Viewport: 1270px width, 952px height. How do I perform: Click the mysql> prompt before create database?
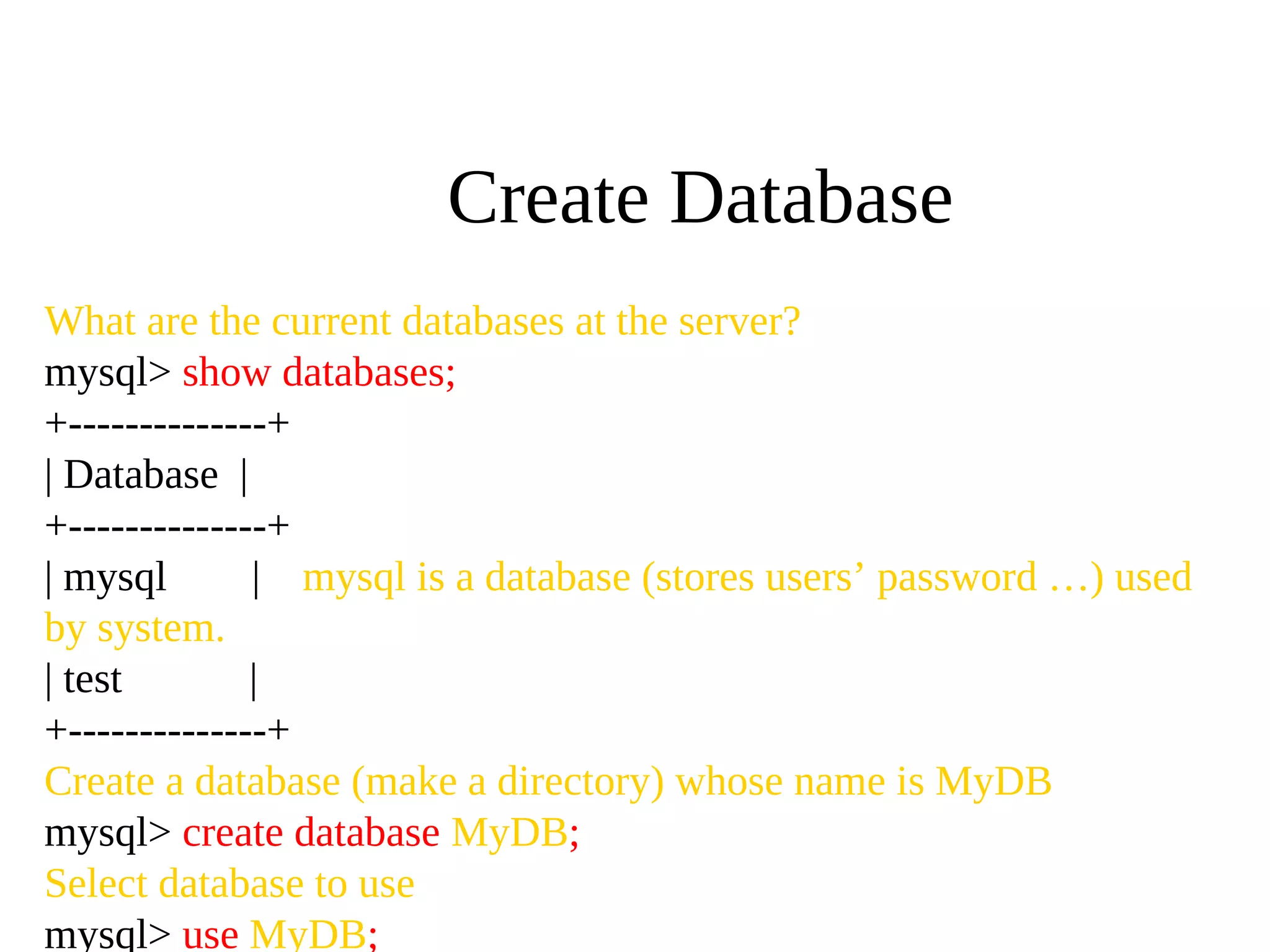[107, 832]
